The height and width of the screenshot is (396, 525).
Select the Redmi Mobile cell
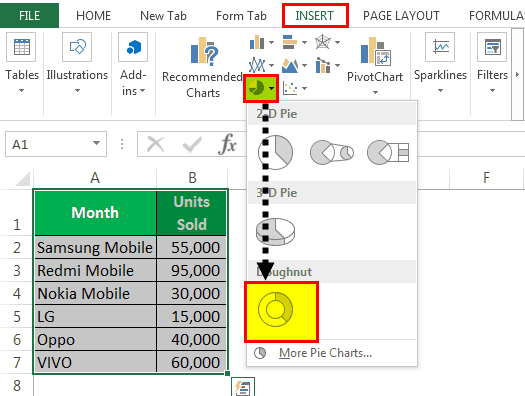point(95,270)
